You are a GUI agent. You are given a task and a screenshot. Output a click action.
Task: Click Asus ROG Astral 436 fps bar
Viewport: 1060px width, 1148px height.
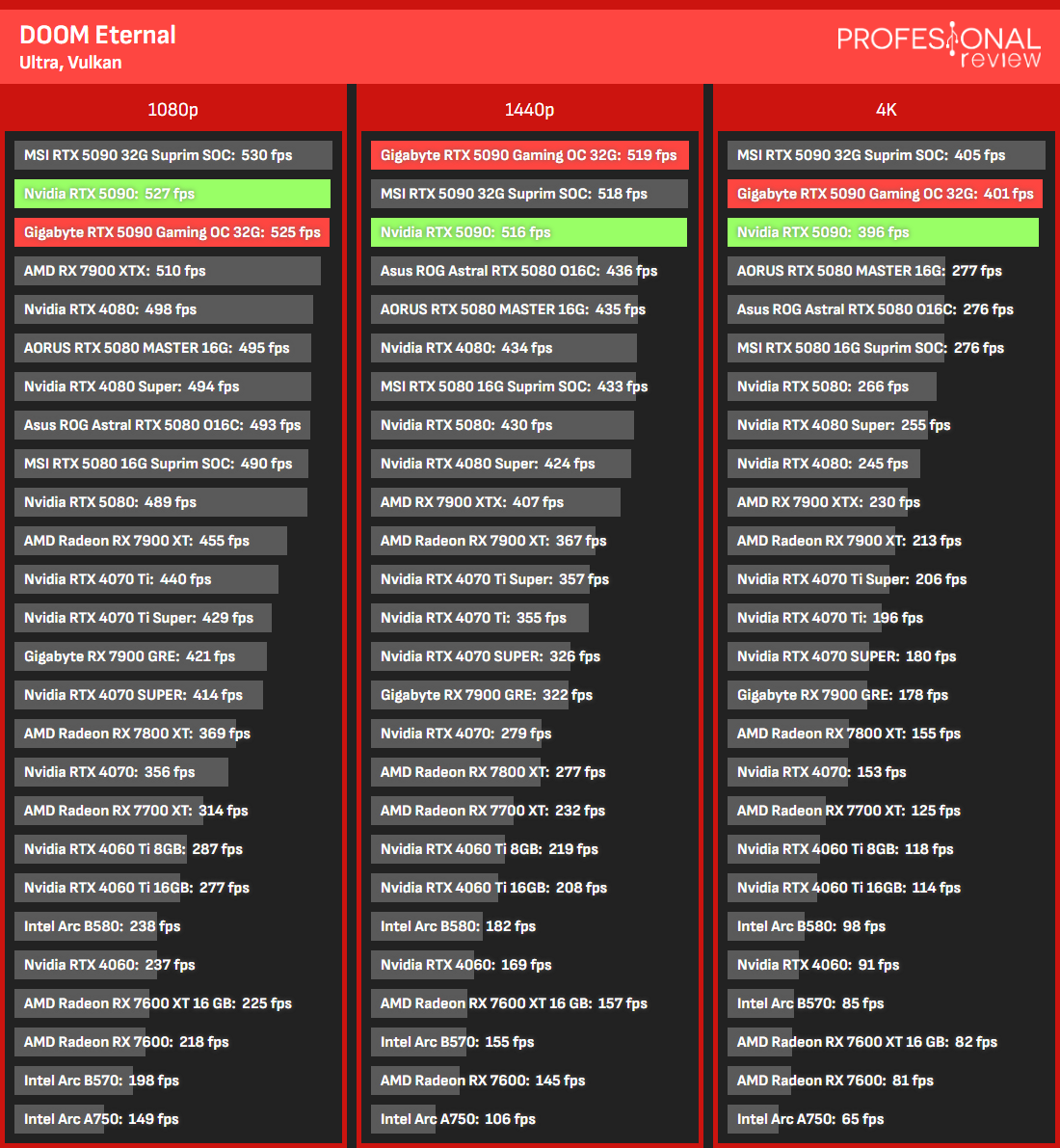504,271
